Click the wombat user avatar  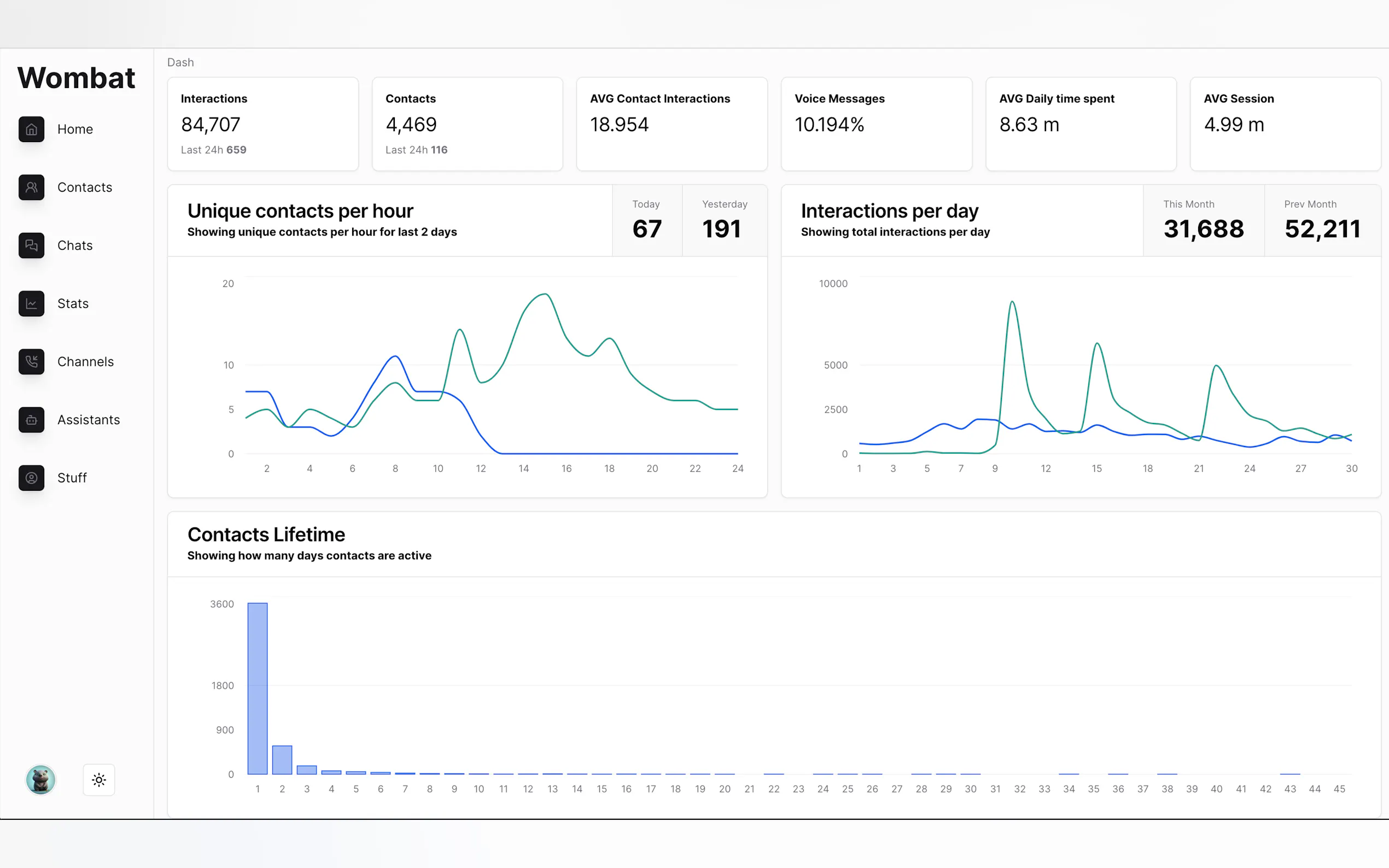(x=40, y=779)
